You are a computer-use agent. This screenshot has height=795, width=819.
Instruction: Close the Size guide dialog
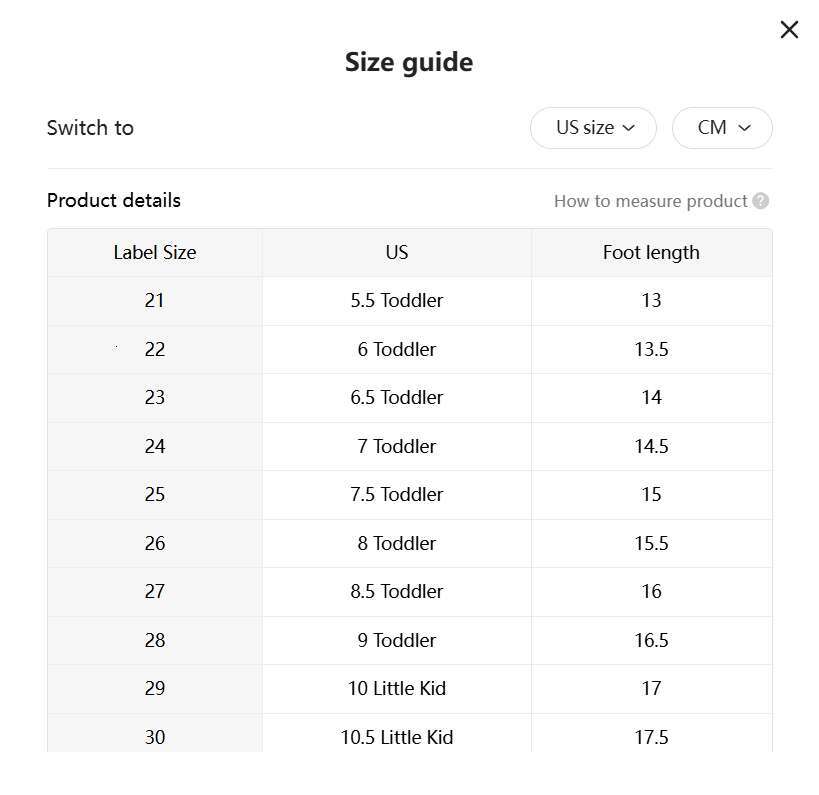(x=789, y=30)
